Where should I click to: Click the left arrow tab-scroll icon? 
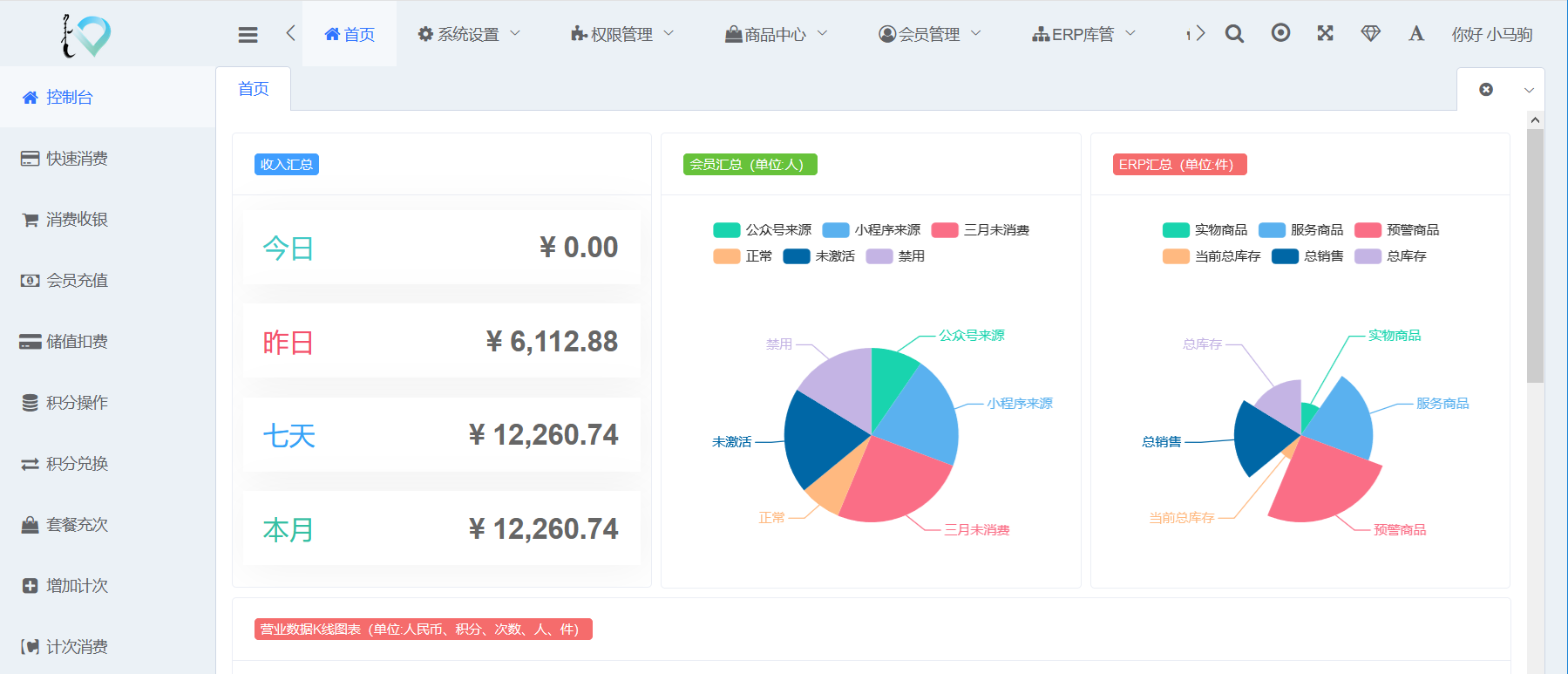click(x=290, y=33)
